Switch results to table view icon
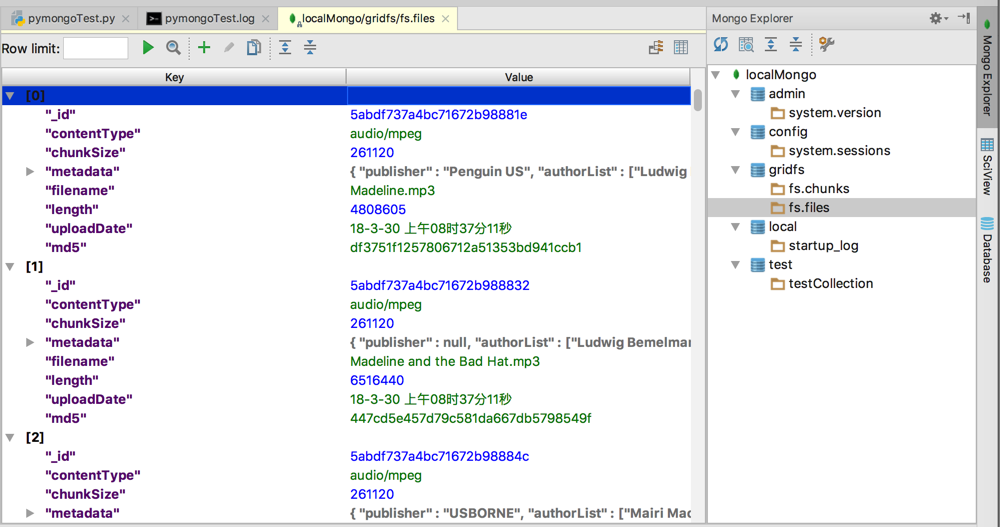 681,48
